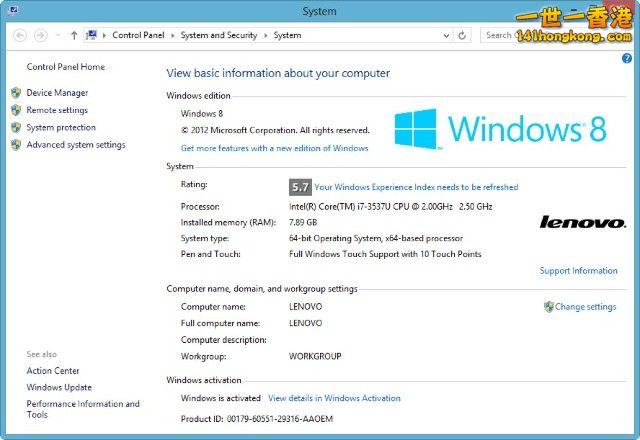Refresh the System window

[x=462, y=36]
